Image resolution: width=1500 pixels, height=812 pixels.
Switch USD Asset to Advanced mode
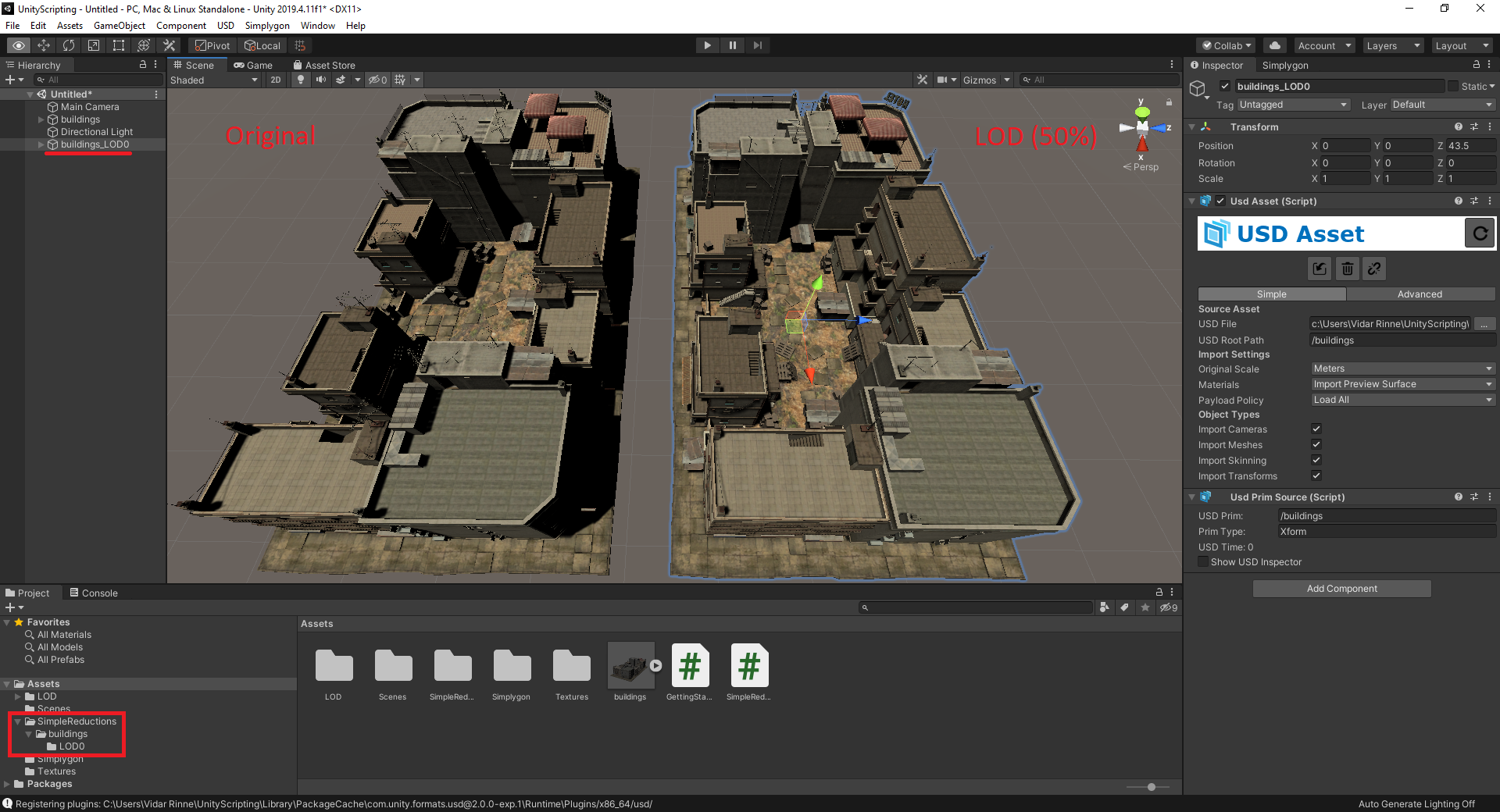[x=1420, y=294]
